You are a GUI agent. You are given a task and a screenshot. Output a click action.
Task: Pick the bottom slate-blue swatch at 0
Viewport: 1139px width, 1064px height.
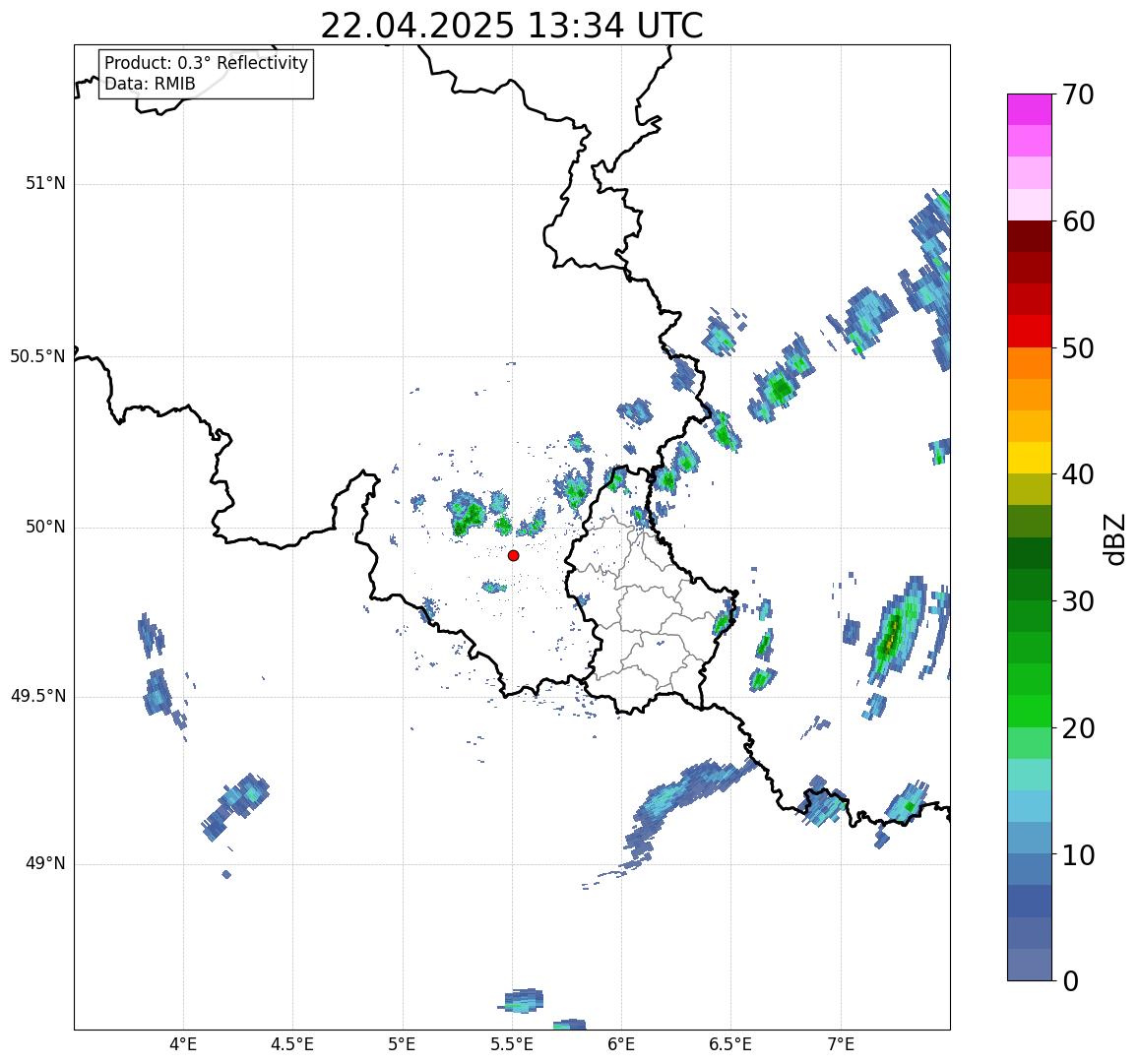coord(1030,965)
